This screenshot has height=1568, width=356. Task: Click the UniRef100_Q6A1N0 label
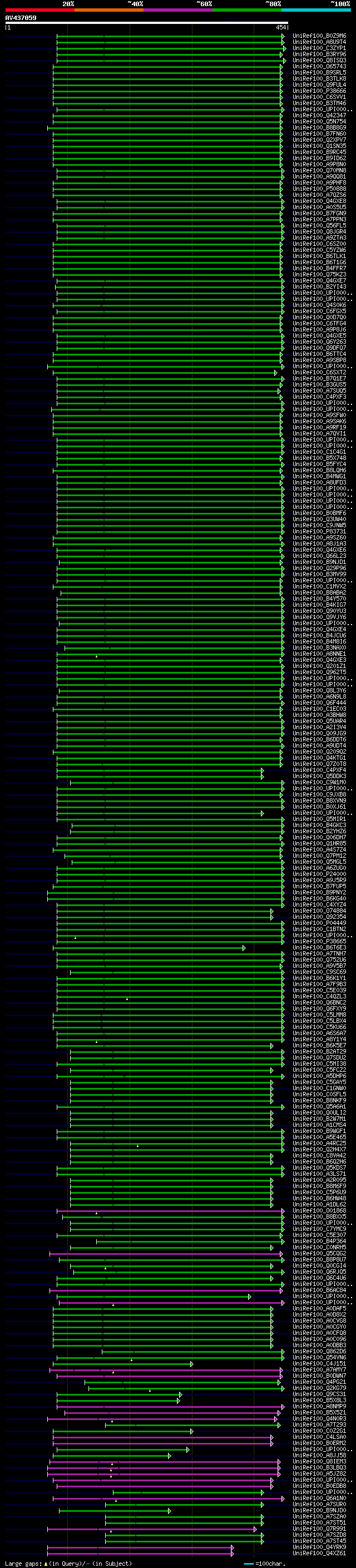coord(319,1498)
